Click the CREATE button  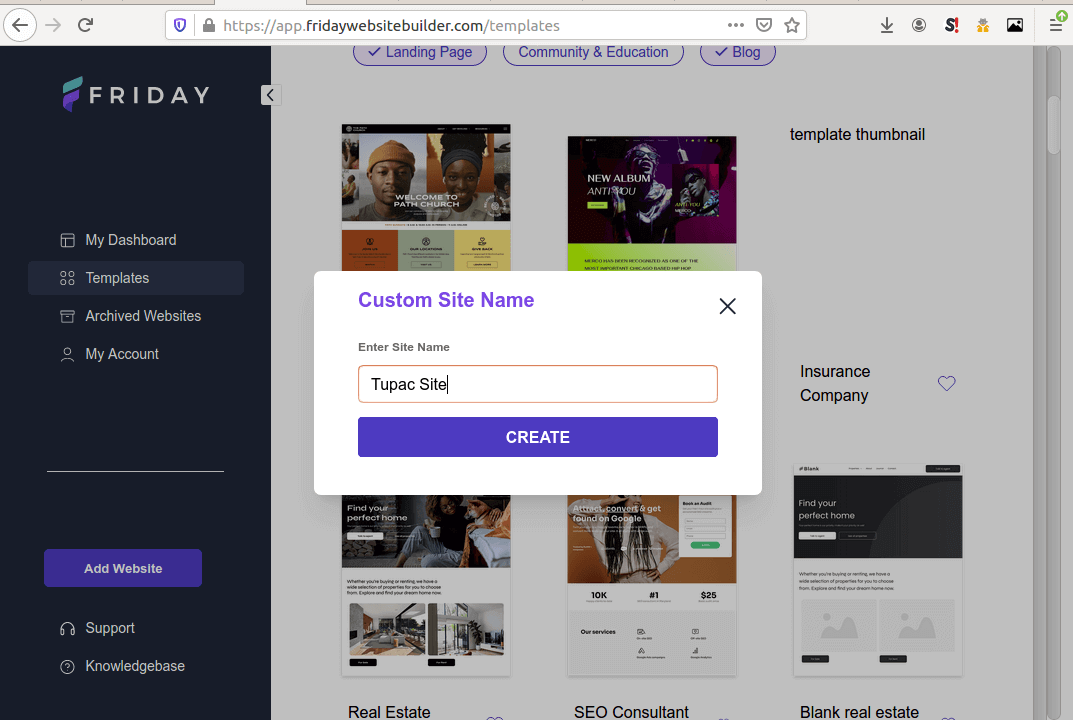[x=537, y=437]
